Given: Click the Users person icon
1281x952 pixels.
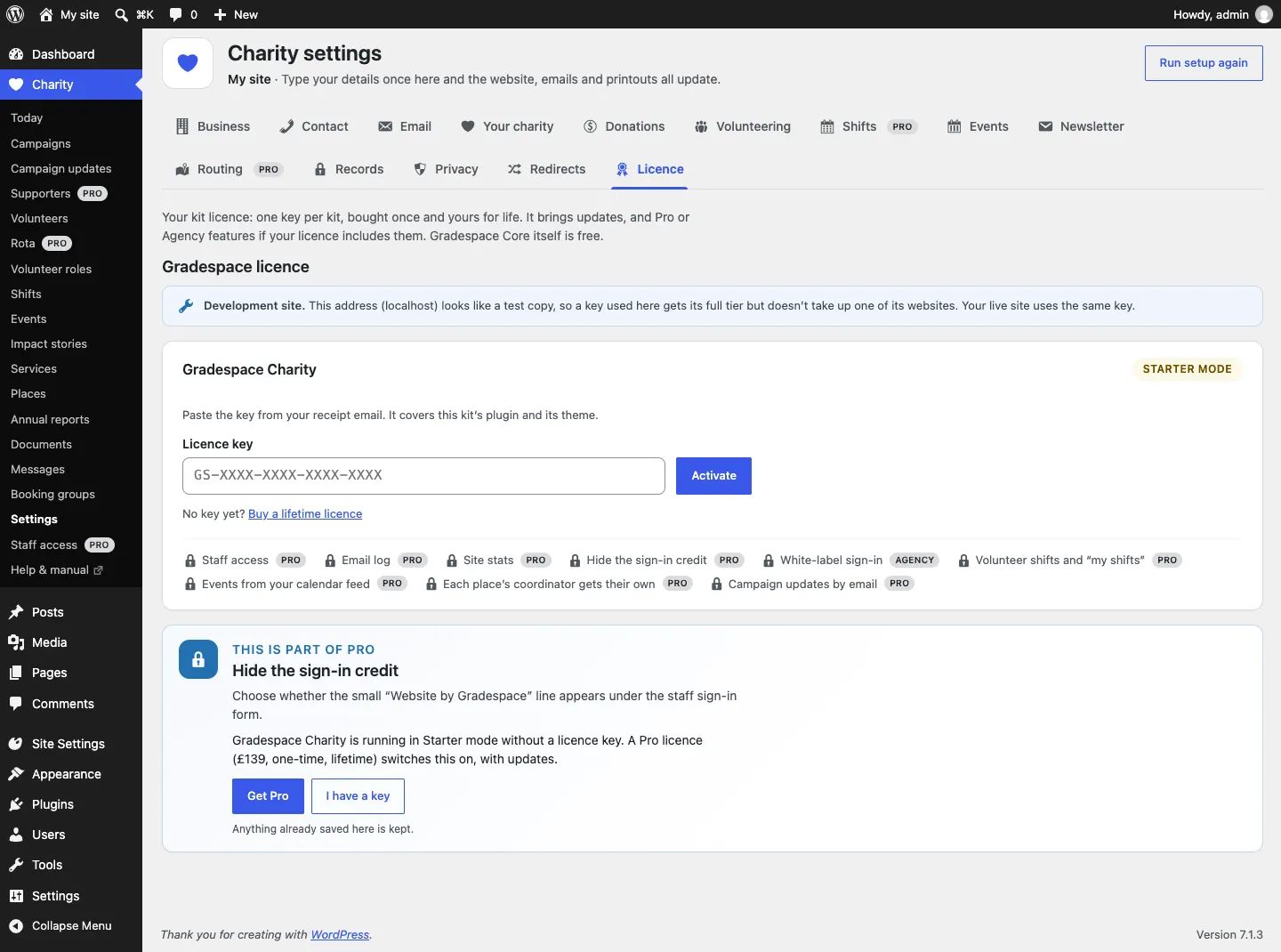Looking at the screenshot, I should (x=16, y=835).
